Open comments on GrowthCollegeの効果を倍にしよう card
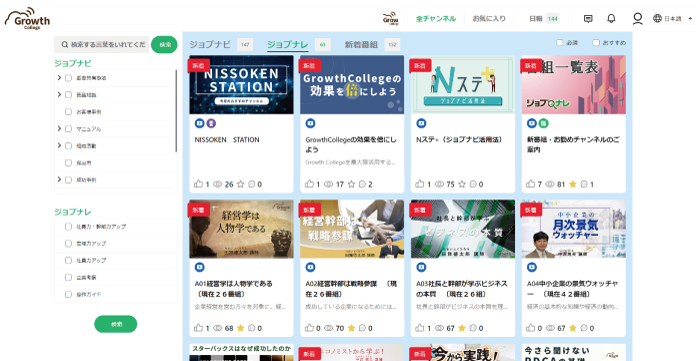This screenshot has width=700, height=361. pyautogui.click(x=362, y=184)
